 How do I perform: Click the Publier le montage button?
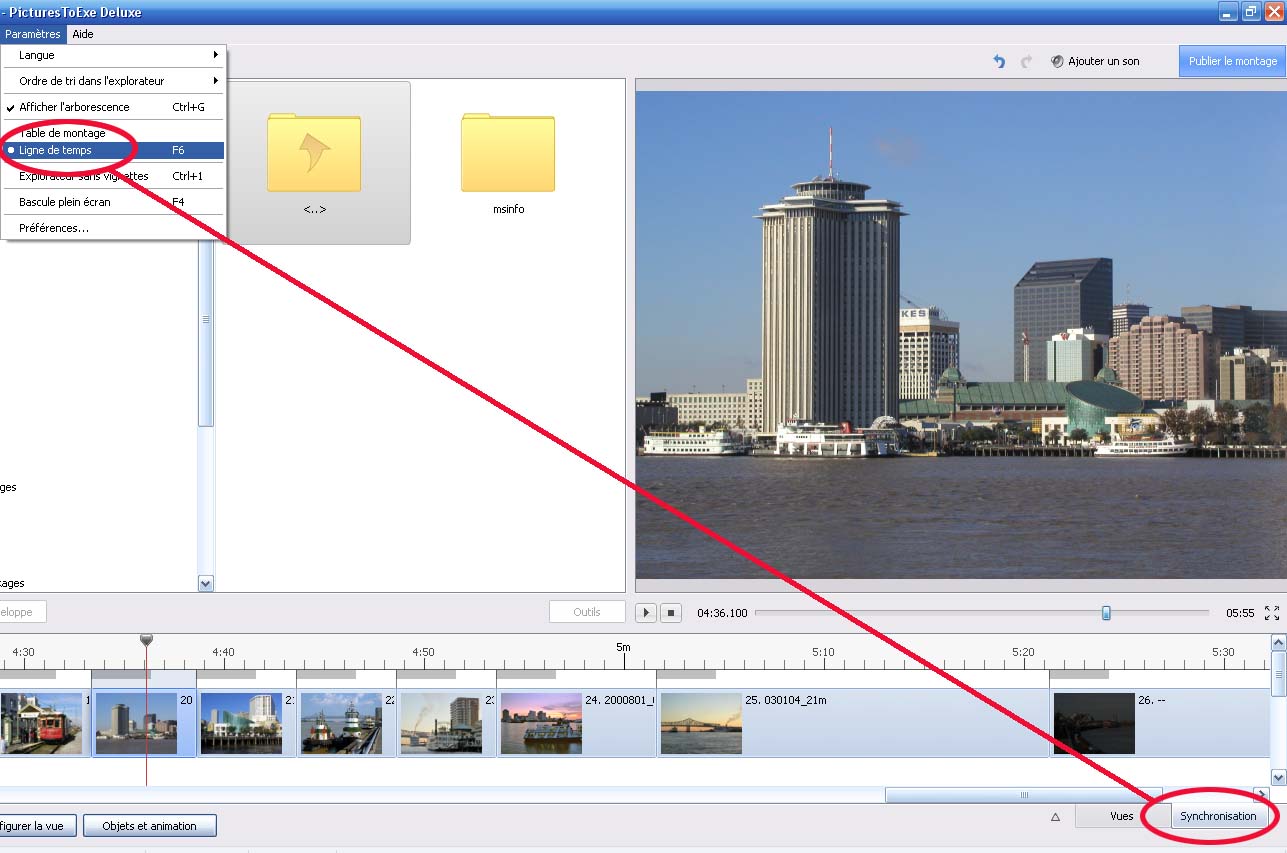[1232, 61]
